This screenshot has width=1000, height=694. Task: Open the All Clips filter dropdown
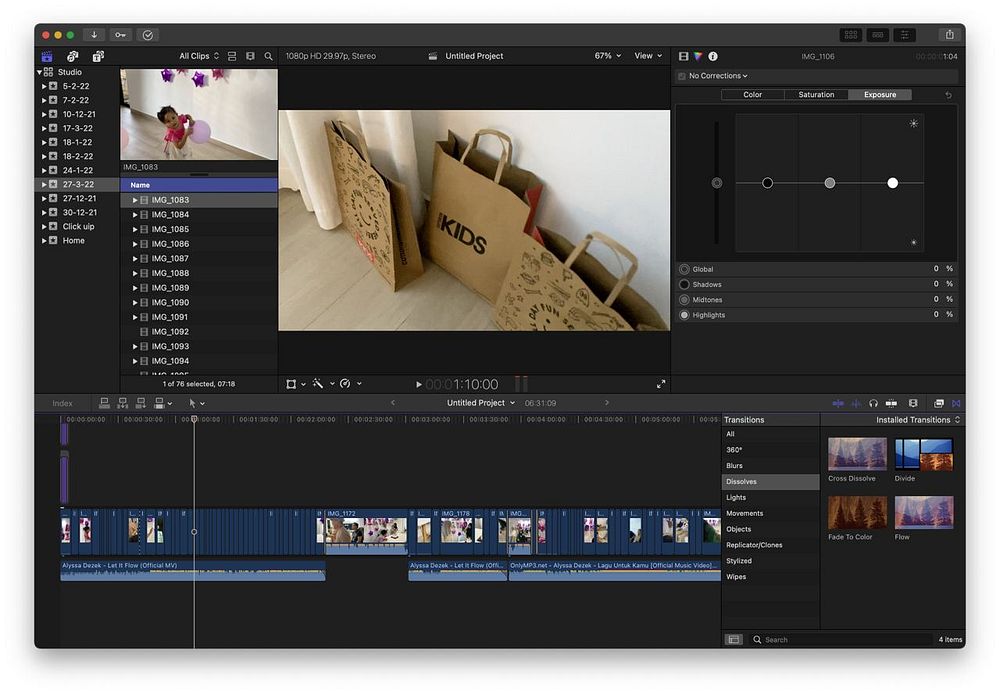coord(198,56)
